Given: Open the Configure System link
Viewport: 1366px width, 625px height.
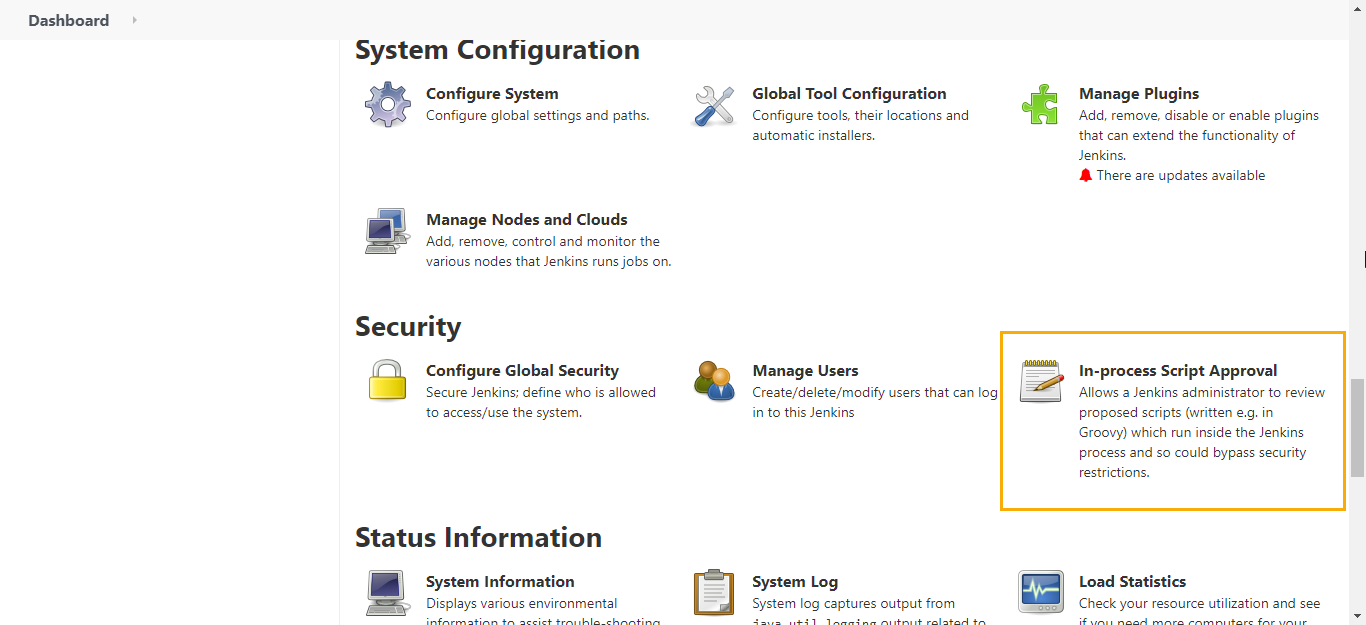Looking at the screenshot, I should click(x=492, y=94).
